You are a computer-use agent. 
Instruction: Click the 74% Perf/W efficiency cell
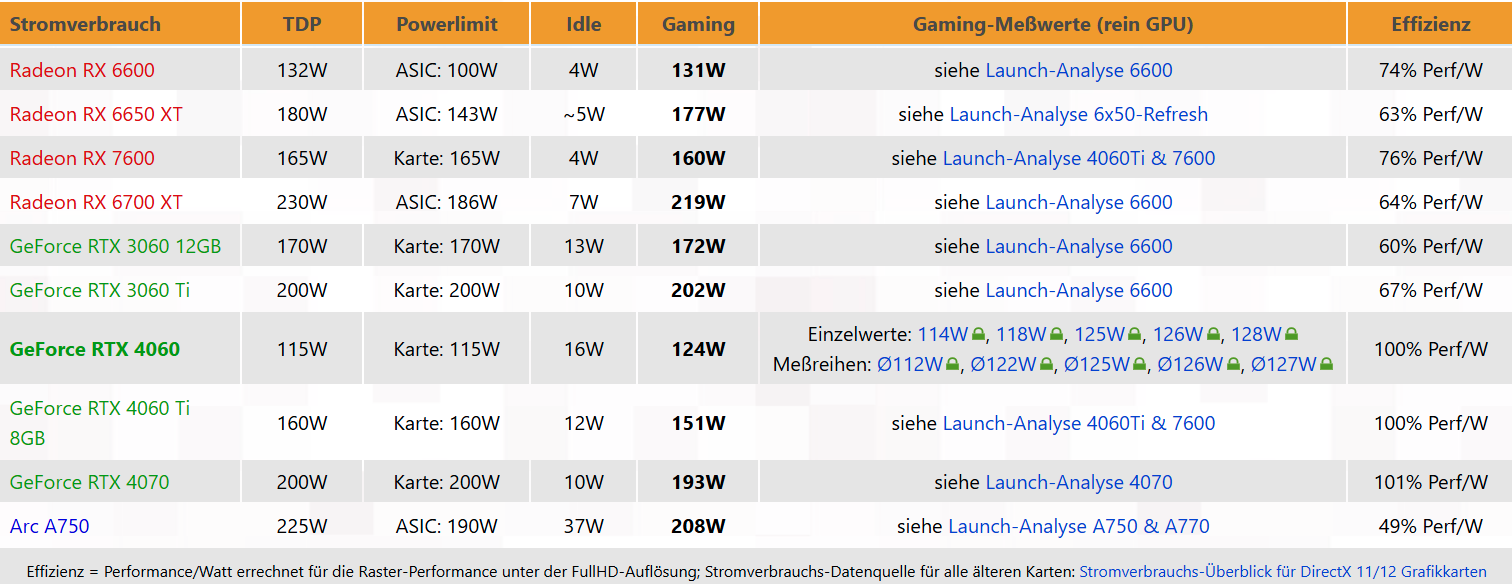tap(1431, 70)
